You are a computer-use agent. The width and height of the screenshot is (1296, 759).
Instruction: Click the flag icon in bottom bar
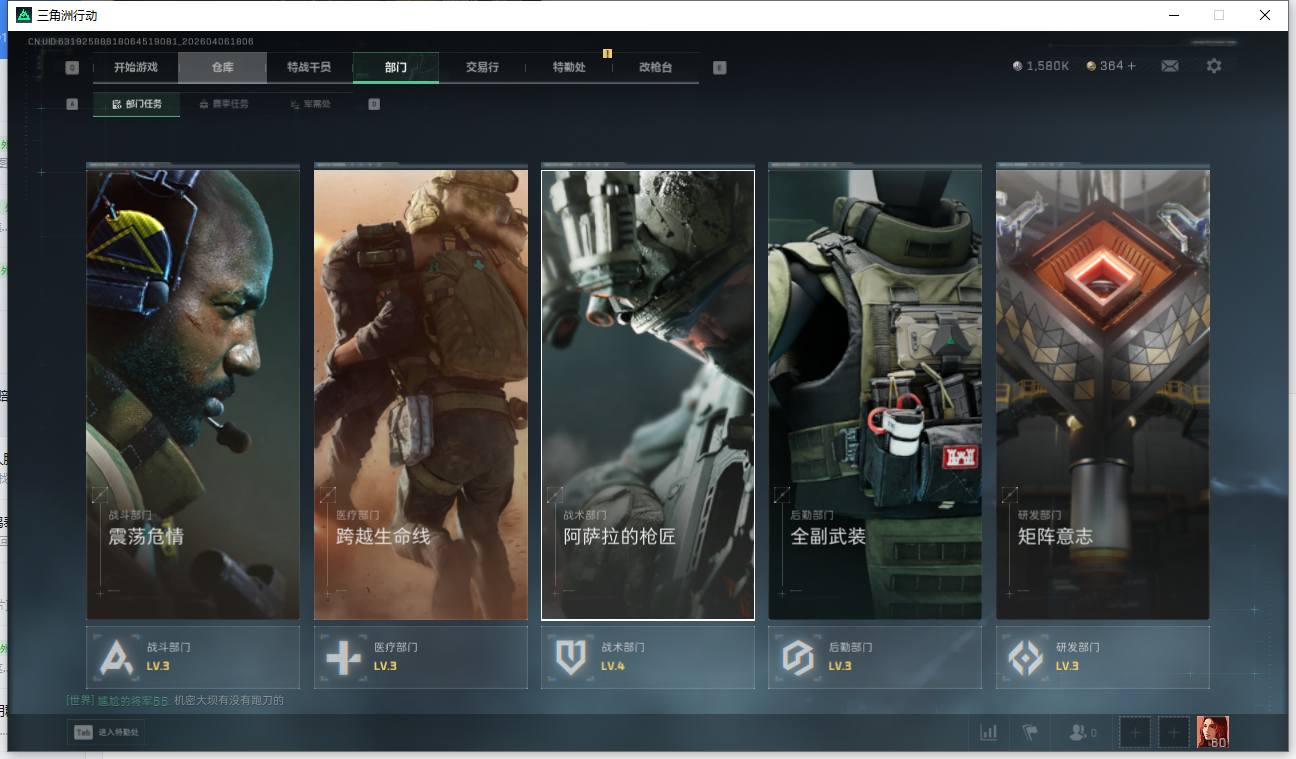pos(1030,732)
